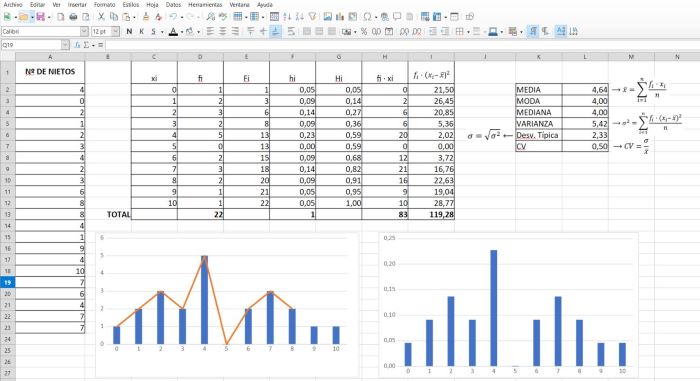
Task: Insert special character with the Omega icon
Action: tap(367, 17)
